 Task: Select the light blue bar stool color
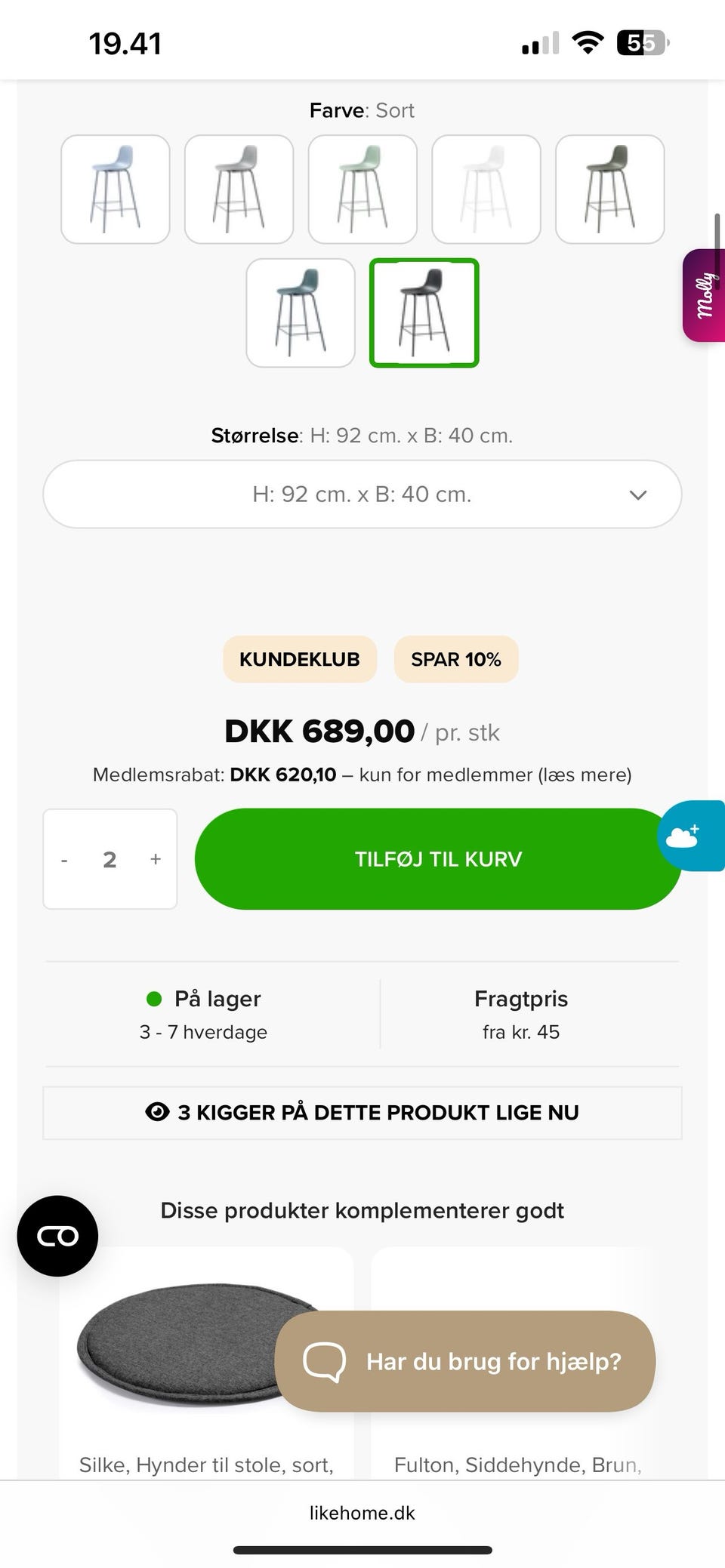116,189
